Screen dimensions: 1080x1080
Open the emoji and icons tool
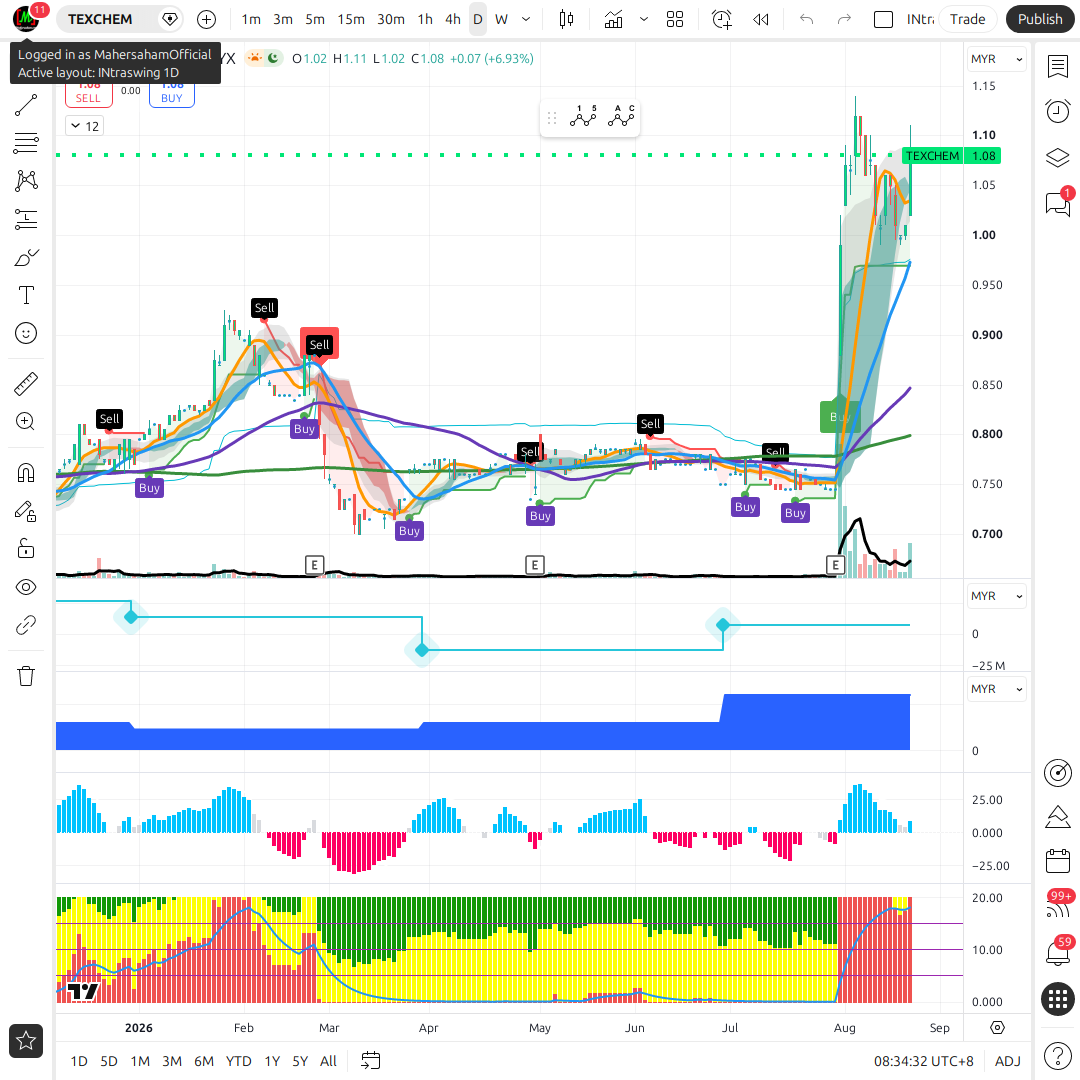click(x=26, y=333)
